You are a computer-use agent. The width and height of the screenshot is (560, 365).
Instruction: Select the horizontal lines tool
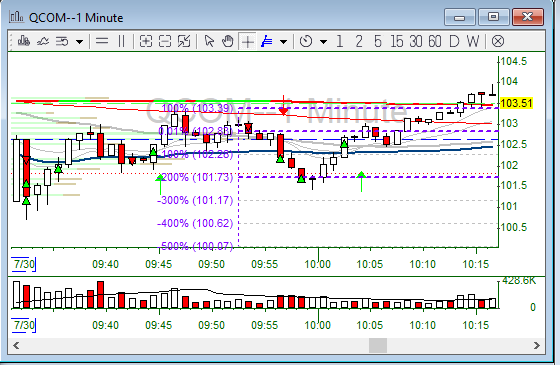102,41
